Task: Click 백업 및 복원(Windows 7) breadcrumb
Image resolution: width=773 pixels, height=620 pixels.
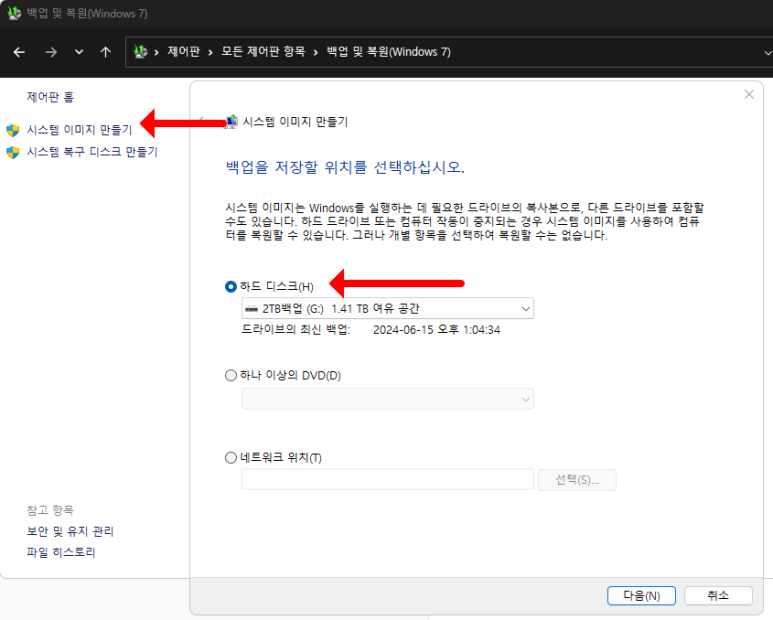Action: tap(388, 52)
